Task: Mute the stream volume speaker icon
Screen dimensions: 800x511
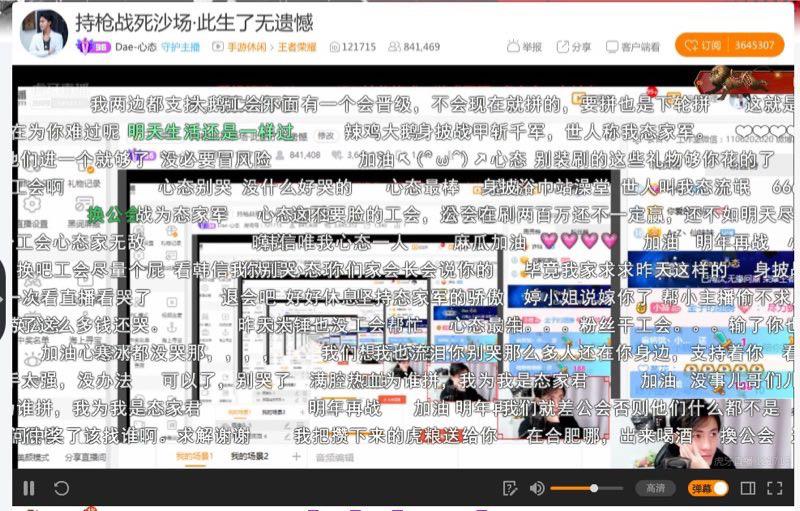Action: pyautogui.click(x=537, y=488)
